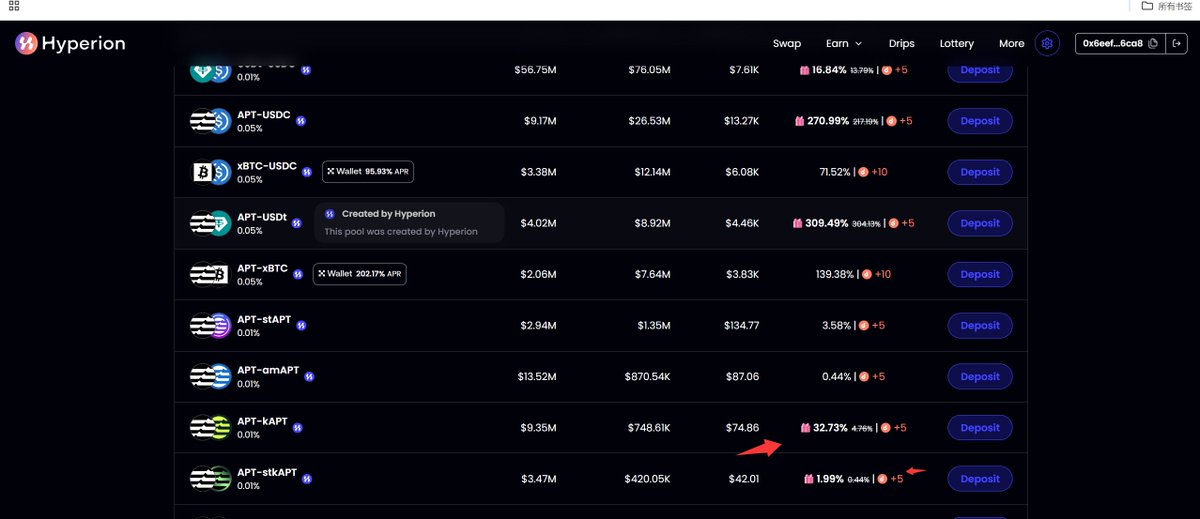Click wallet address 0x6eef…6ca8 button
The image size is (1200, 519).
click(1121, 44)
